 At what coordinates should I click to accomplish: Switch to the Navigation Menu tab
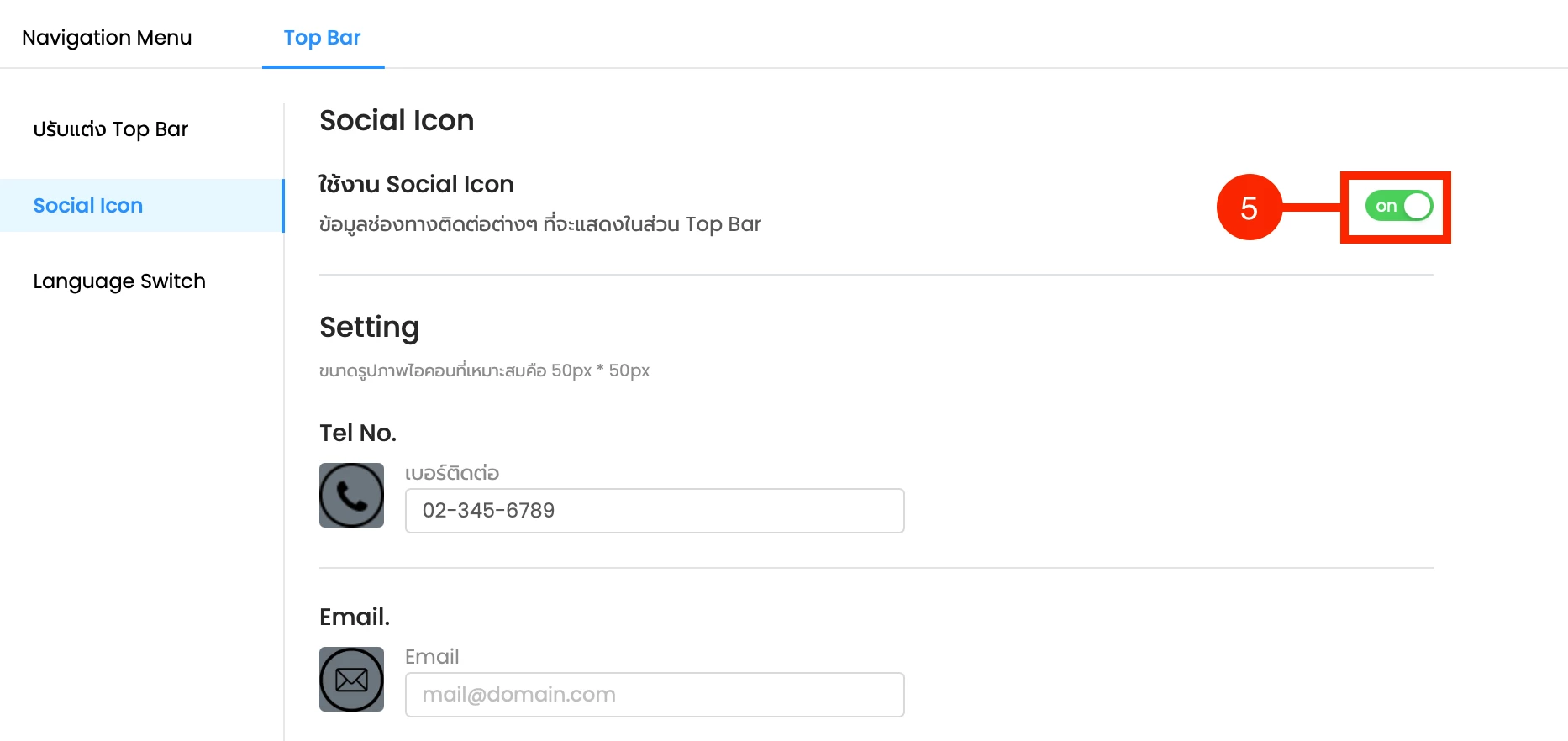(x=107, y=38)
